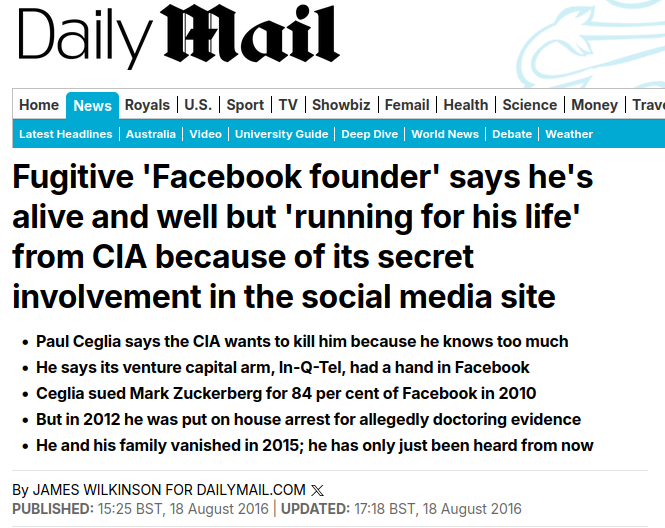Visit the Science section
Image resolution: width=665 pixels, height=528 pixels.
530,105
